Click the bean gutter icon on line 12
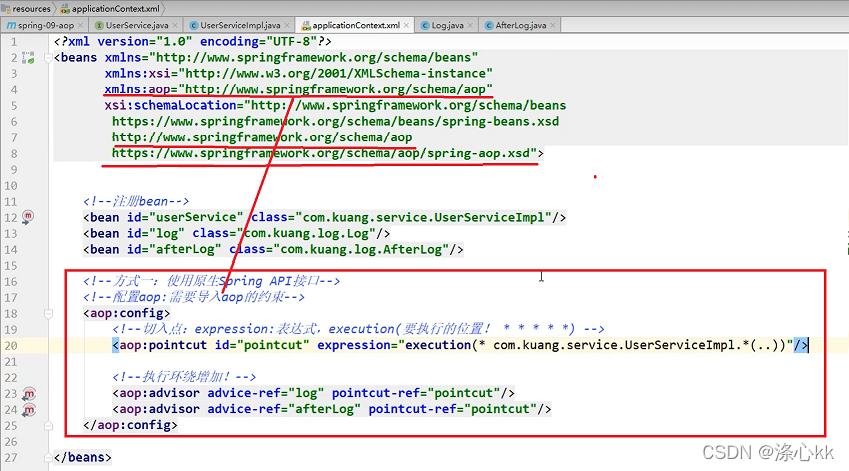The height and width of the screenshot is (471, 849). click(x=28, y=217)
